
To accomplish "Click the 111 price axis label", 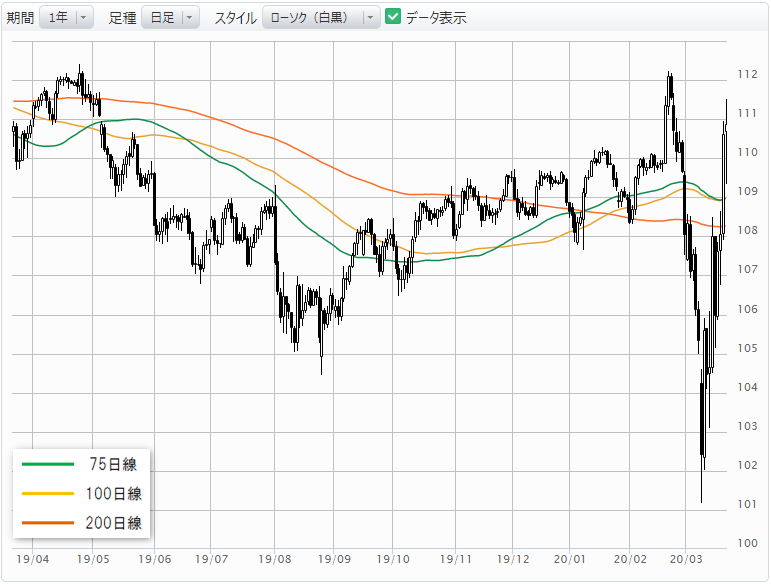I will 747,114.
